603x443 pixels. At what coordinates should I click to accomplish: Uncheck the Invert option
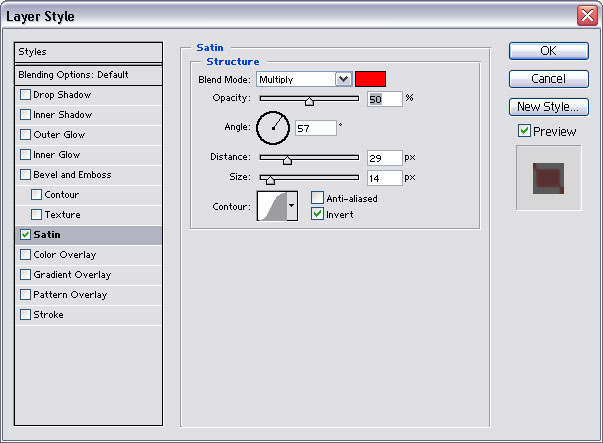click(317, 214)
